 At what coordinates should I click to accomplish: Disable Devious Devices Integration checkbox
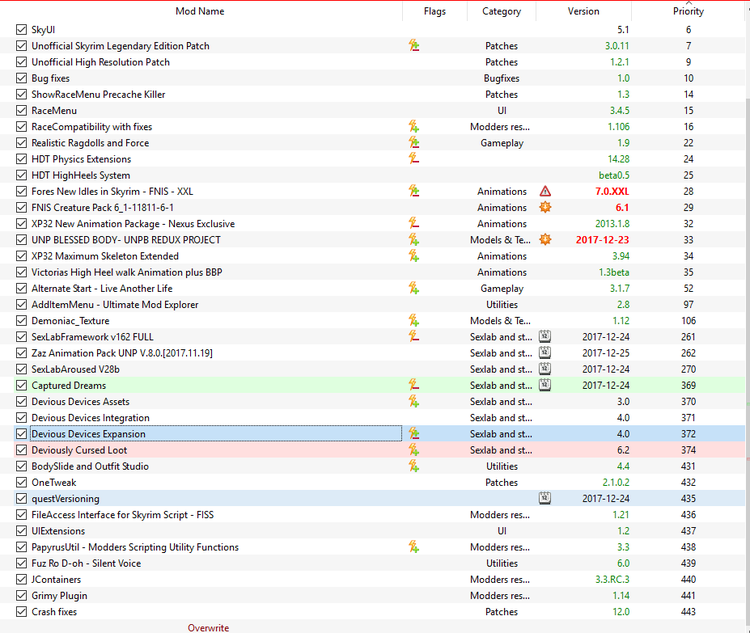pos(21,418)
